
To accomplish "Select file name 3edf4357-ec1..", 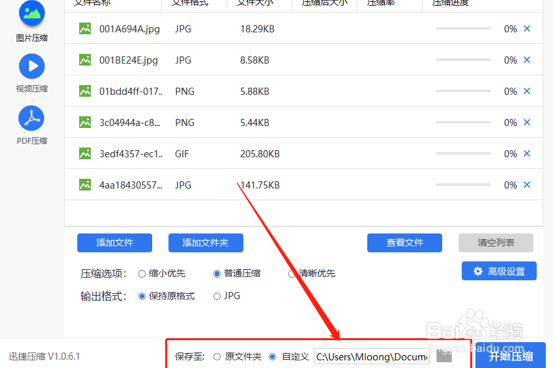I will (x=131, y=154).
